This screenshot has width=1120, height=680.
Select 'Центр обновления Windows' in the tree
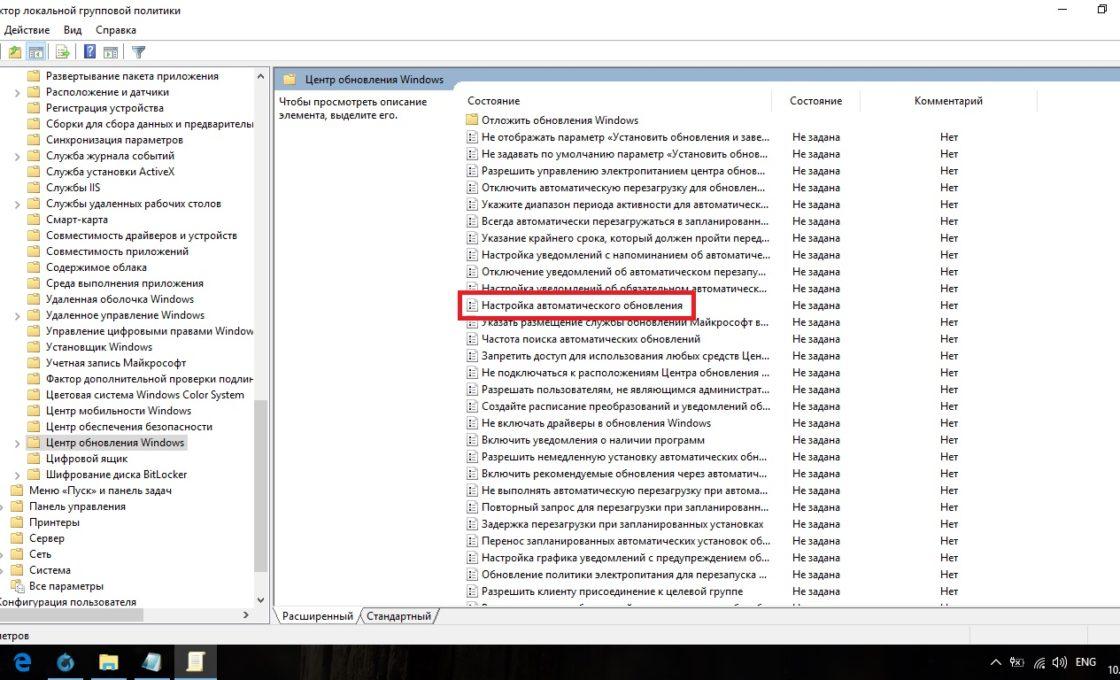coord(115,443)
